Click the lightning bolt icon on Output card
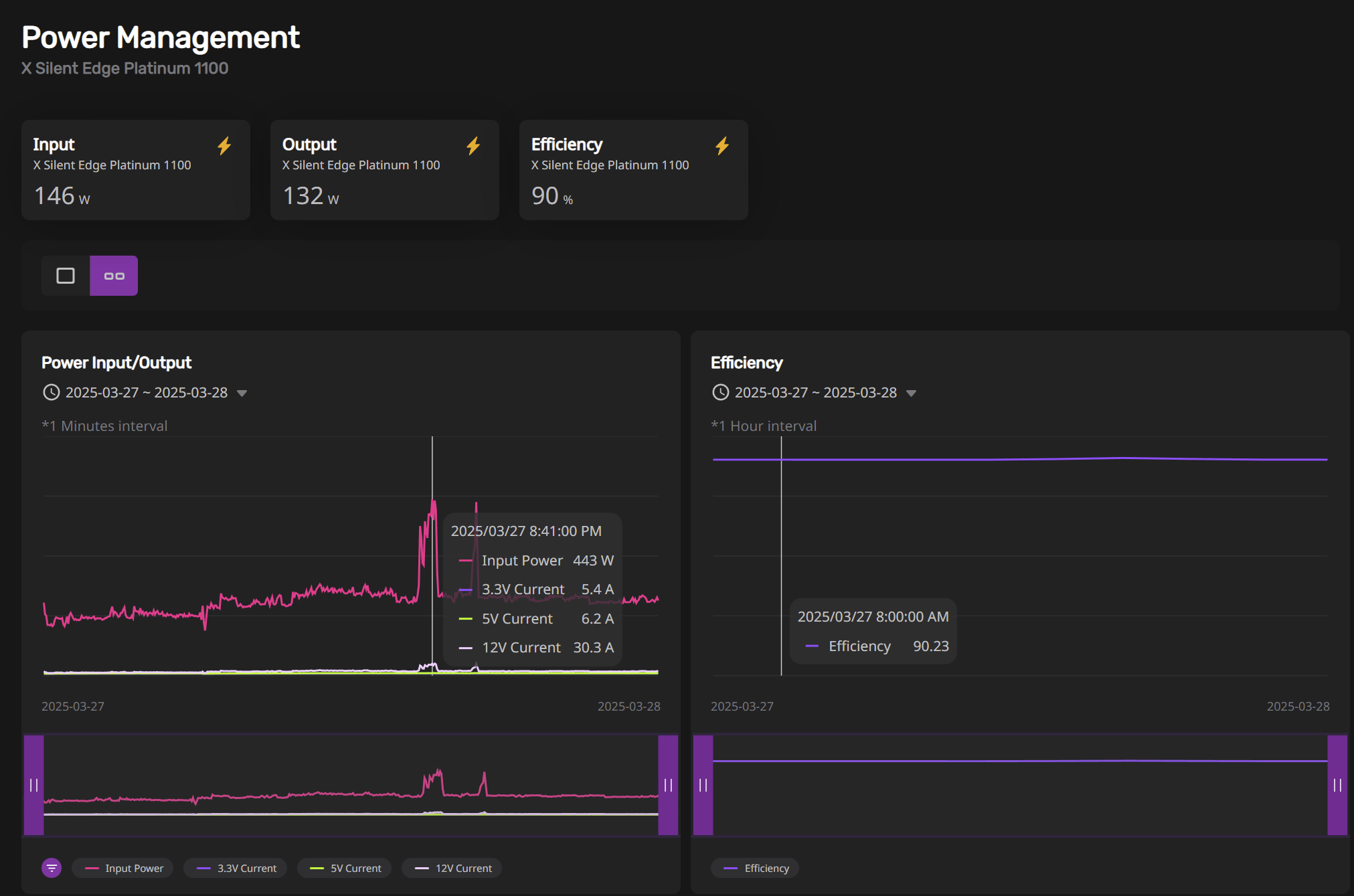The width and height of the screenshot is (1354, 896). point(473,146)
